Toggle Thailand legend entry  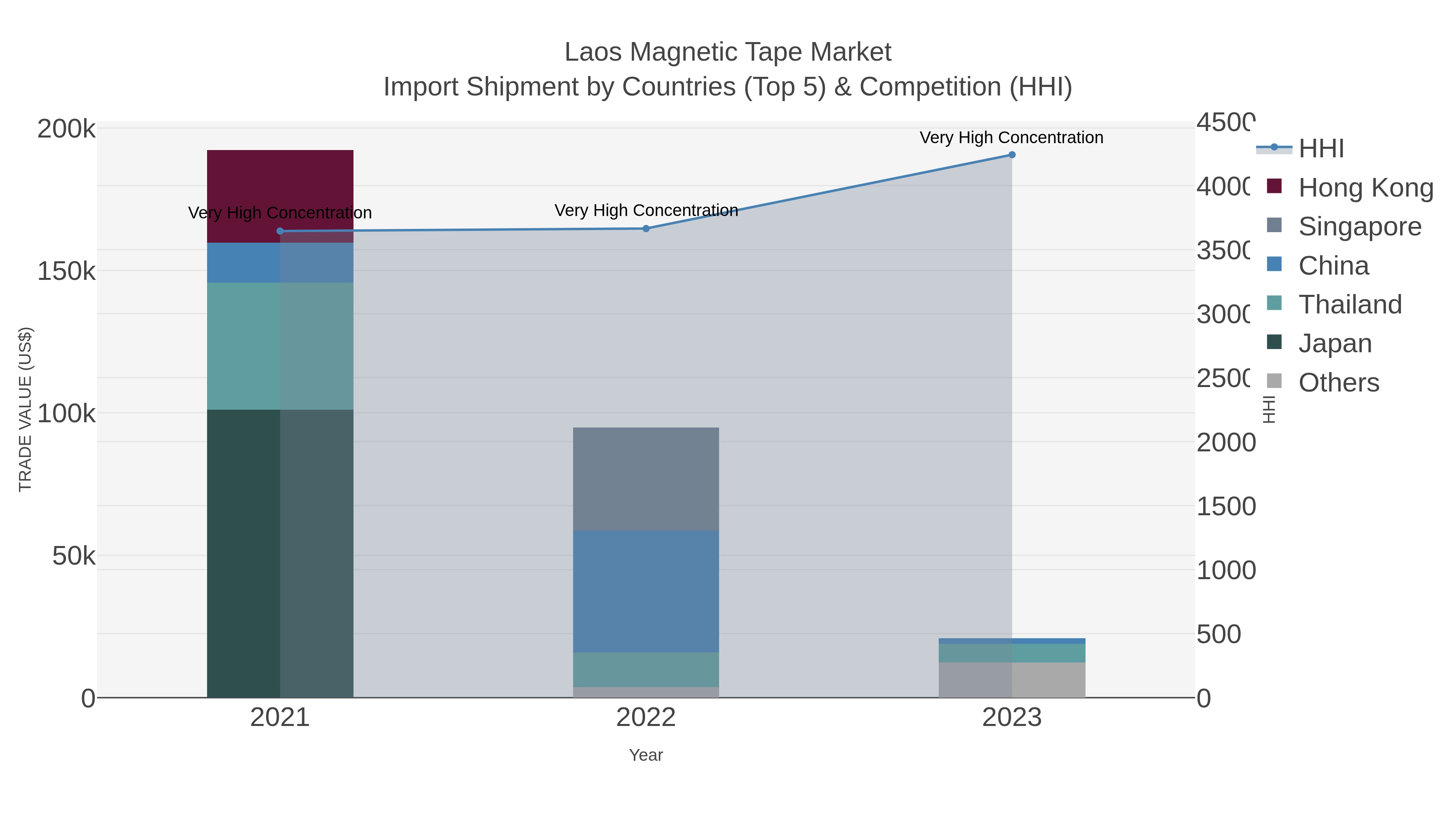click(1334, 304)
